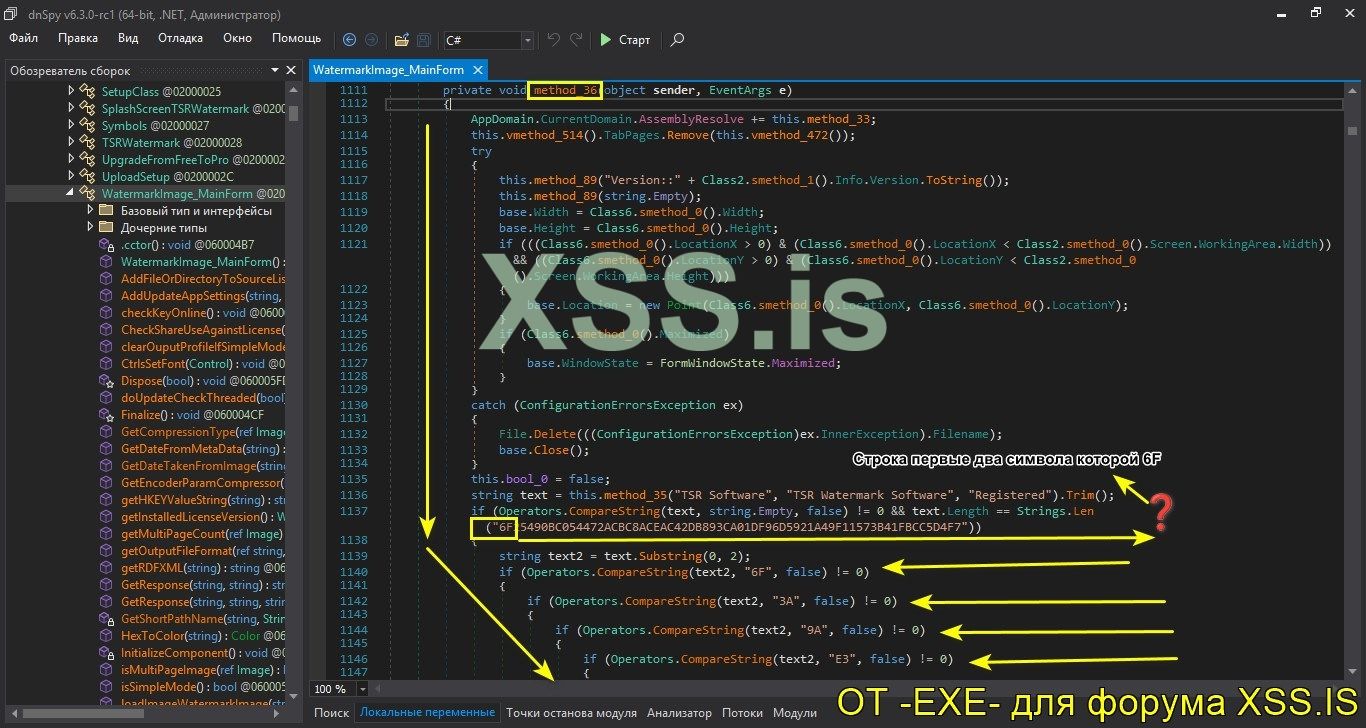Select the CheckShareUseAgainstLicense method row
1366x728 pixels.
(203, 330)
